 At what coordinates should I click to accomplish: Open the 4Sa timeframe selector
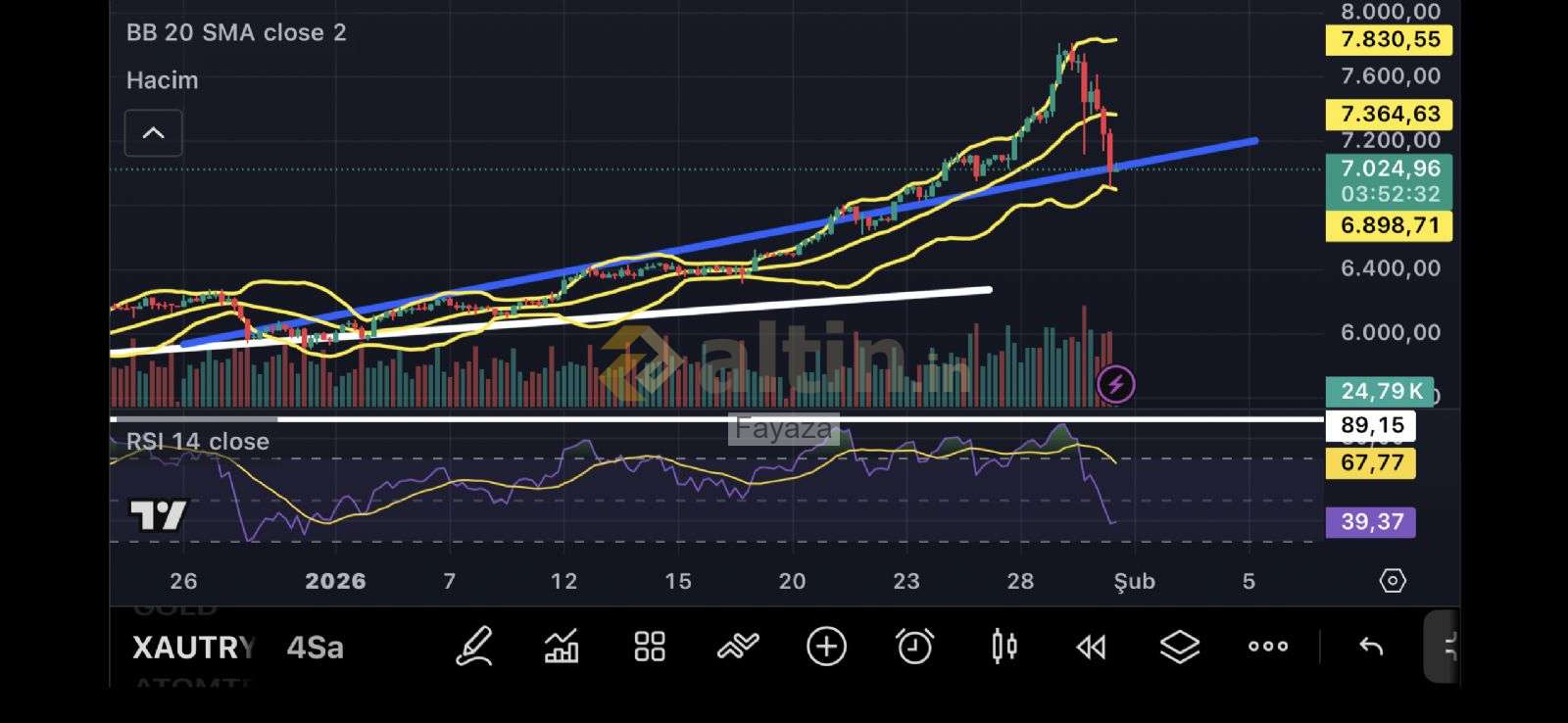coord(315,648)
